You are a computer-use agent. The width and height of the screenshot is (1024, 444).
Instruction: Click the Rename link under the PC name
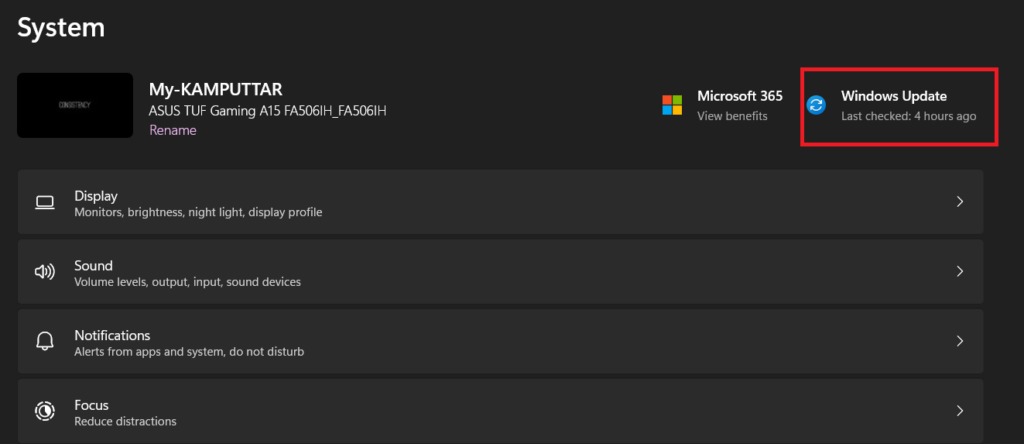173,130
